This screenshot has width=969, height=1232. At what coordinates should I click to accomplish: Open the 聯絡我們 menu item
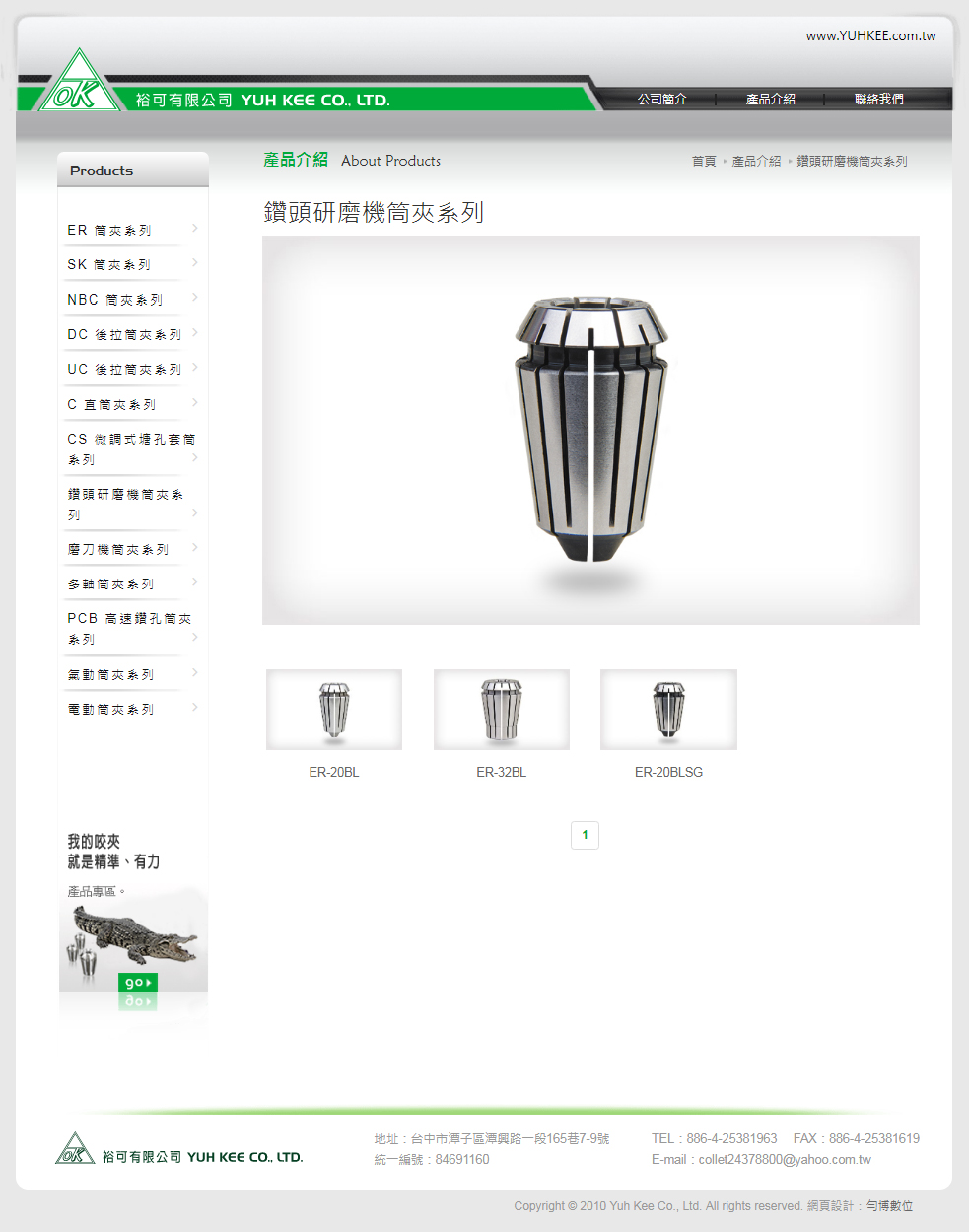coord(878,100)
